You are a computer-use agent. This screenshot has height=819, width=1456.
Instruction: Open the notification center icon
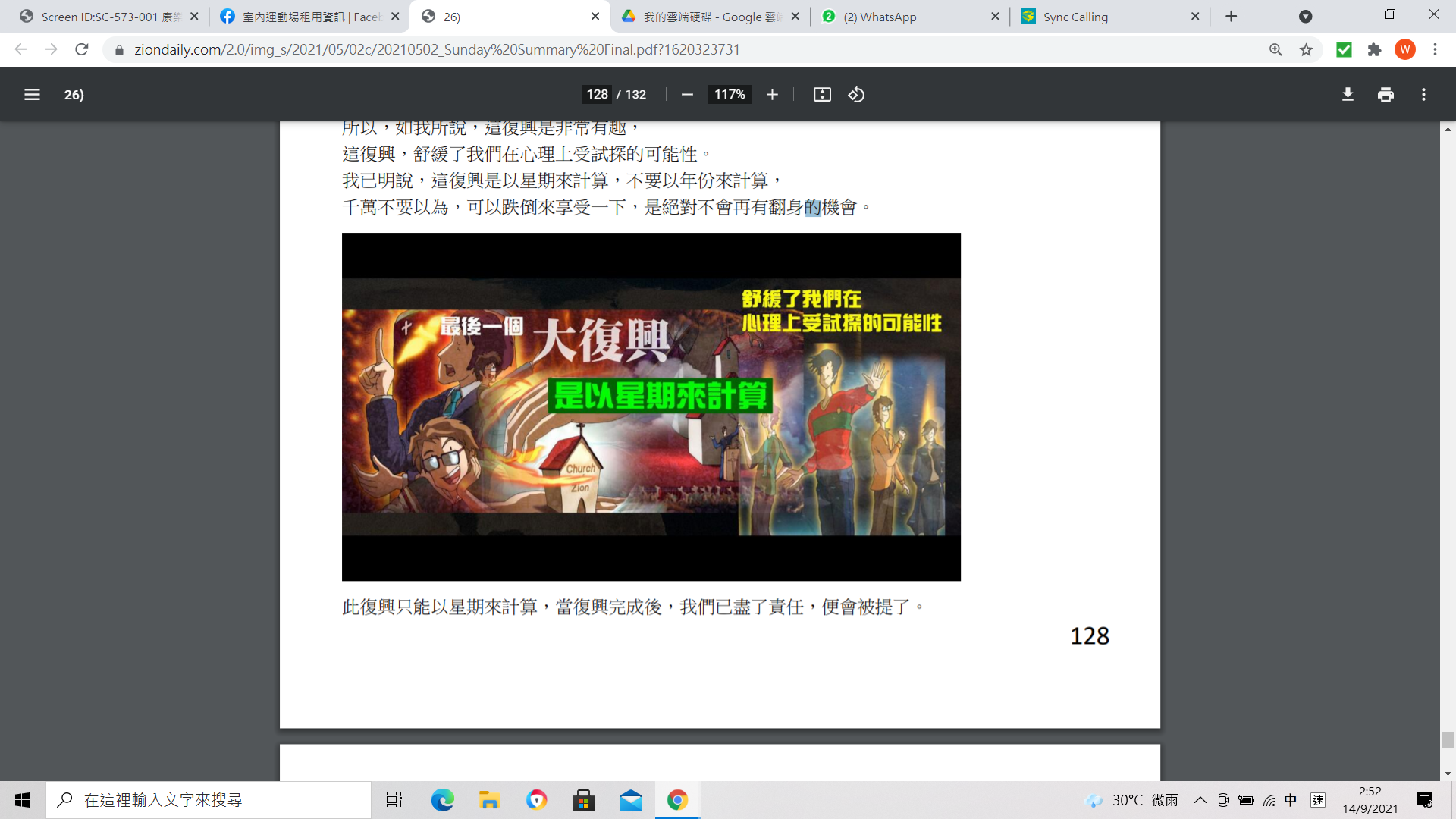pos(1424,800)
